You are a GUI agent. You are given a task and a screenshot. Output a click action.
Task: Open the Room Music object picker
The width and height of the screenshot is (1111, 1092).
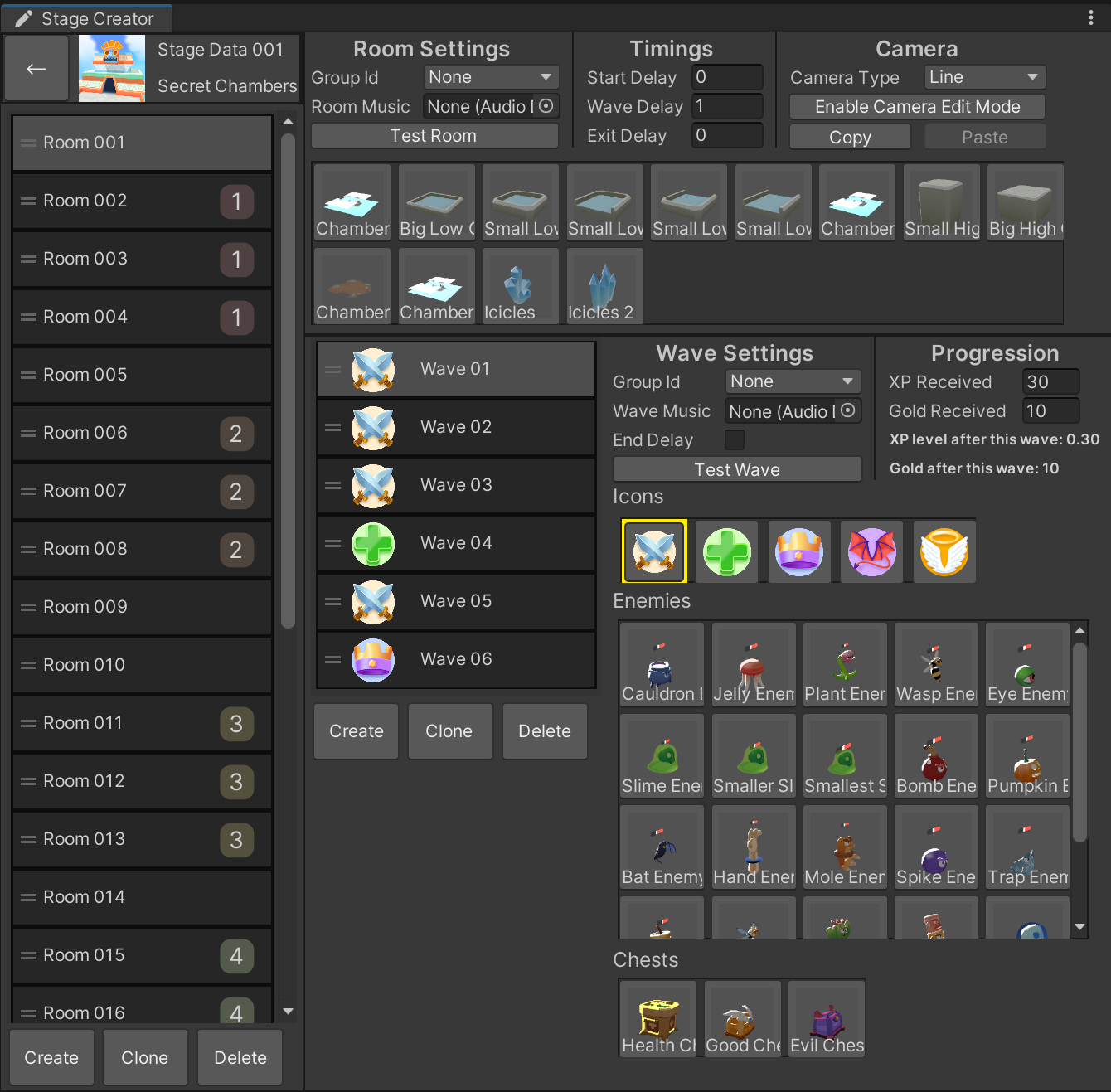click(546, 106)
